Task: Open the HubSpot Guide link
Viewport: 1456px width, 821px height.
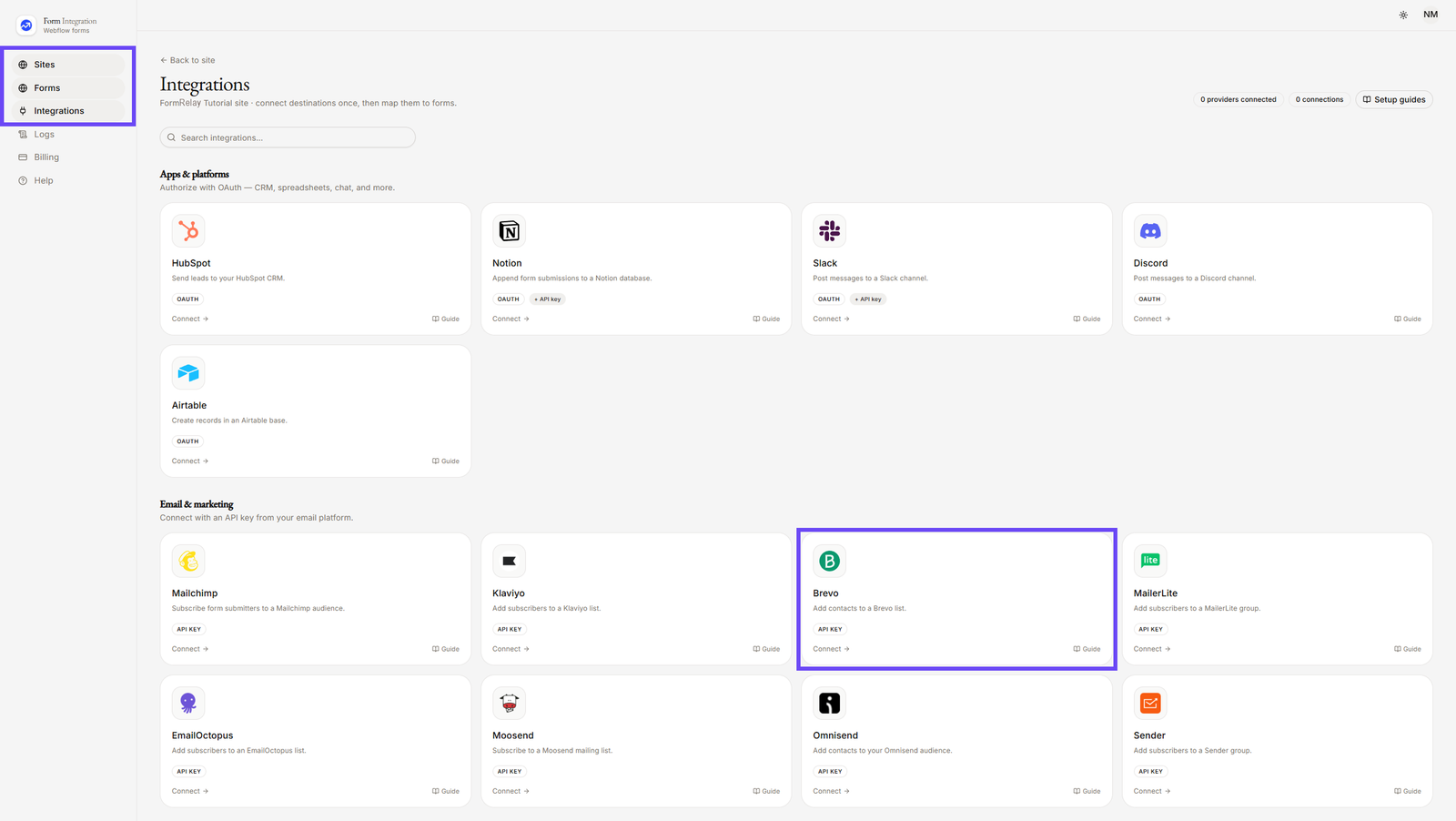Action: pos(446,319)
